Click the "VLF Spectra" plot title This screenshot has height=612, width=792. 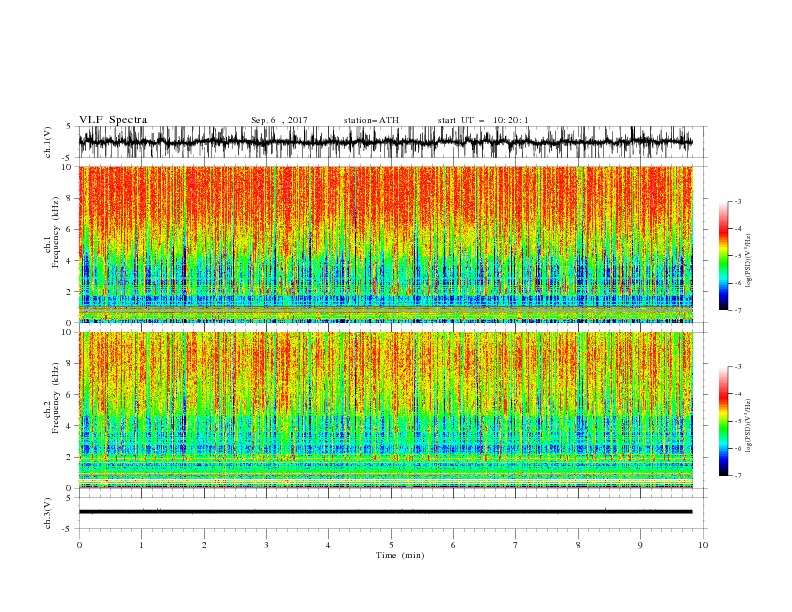click(113, 120)
